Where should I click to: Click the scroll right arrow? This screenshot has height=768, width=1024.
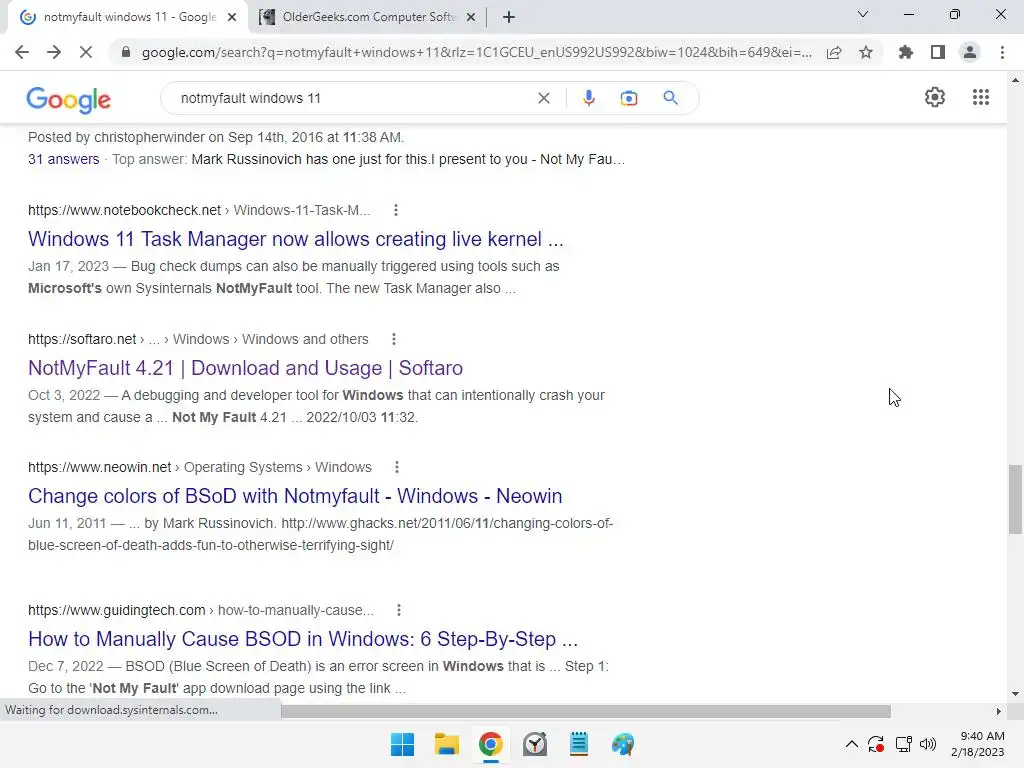coord(999,711)
